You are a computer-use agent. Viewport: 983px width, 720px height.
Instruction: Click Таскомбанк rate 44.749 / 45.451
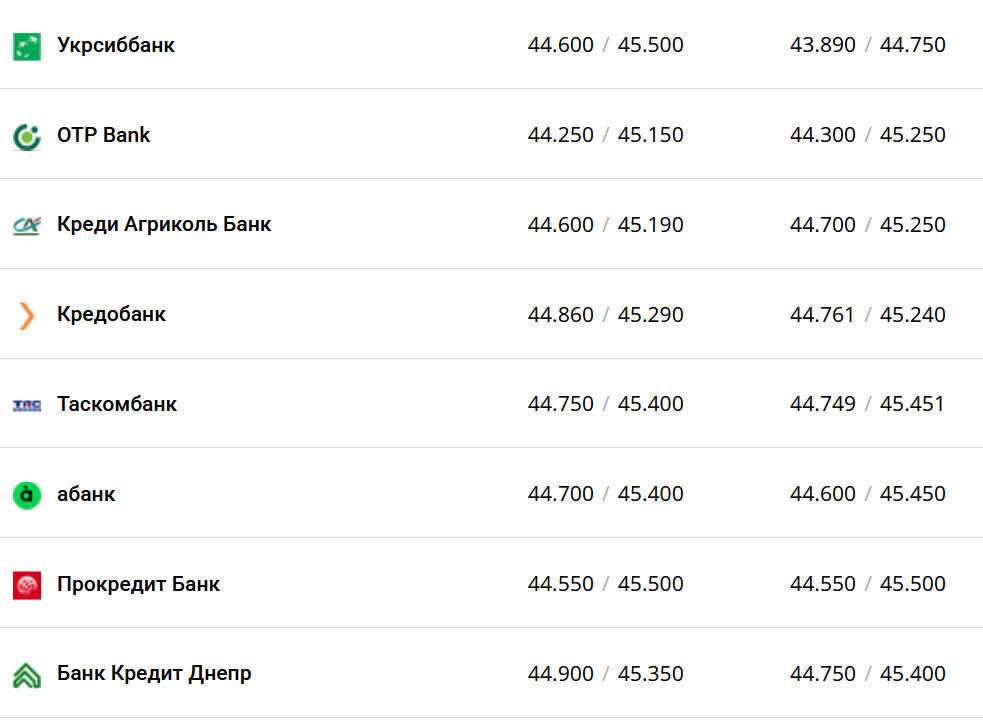[x=868, y=404]
